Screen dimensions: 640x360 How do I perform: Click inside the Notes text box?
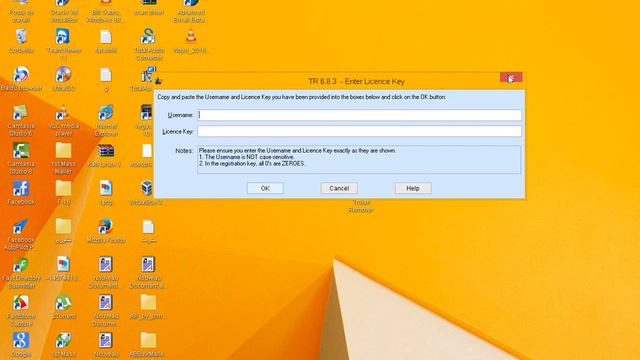[359, 160]
